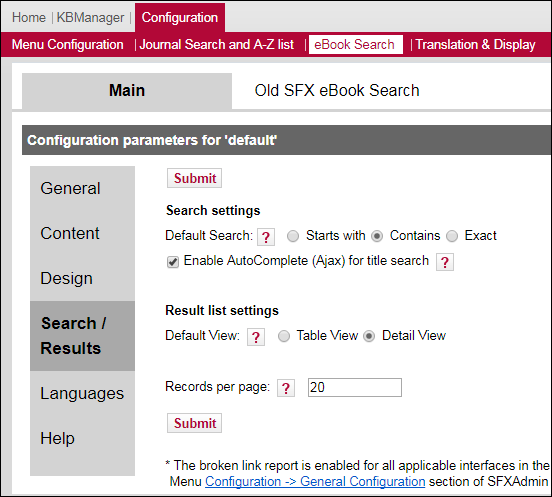
Task: Switch to Old SFX eBook Search tab
Action: pos(337,91)
